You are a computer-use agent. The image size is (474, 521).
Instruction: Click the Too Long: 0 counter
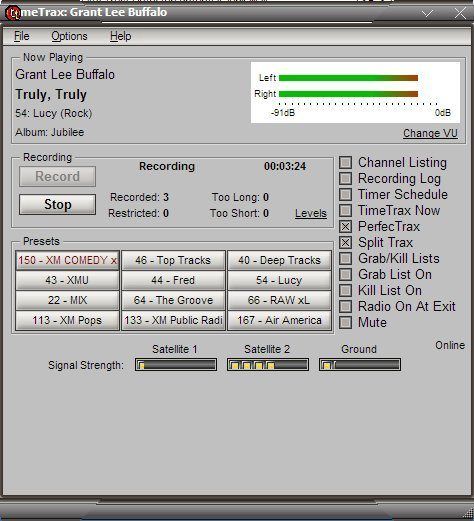[x=240, y=197]
